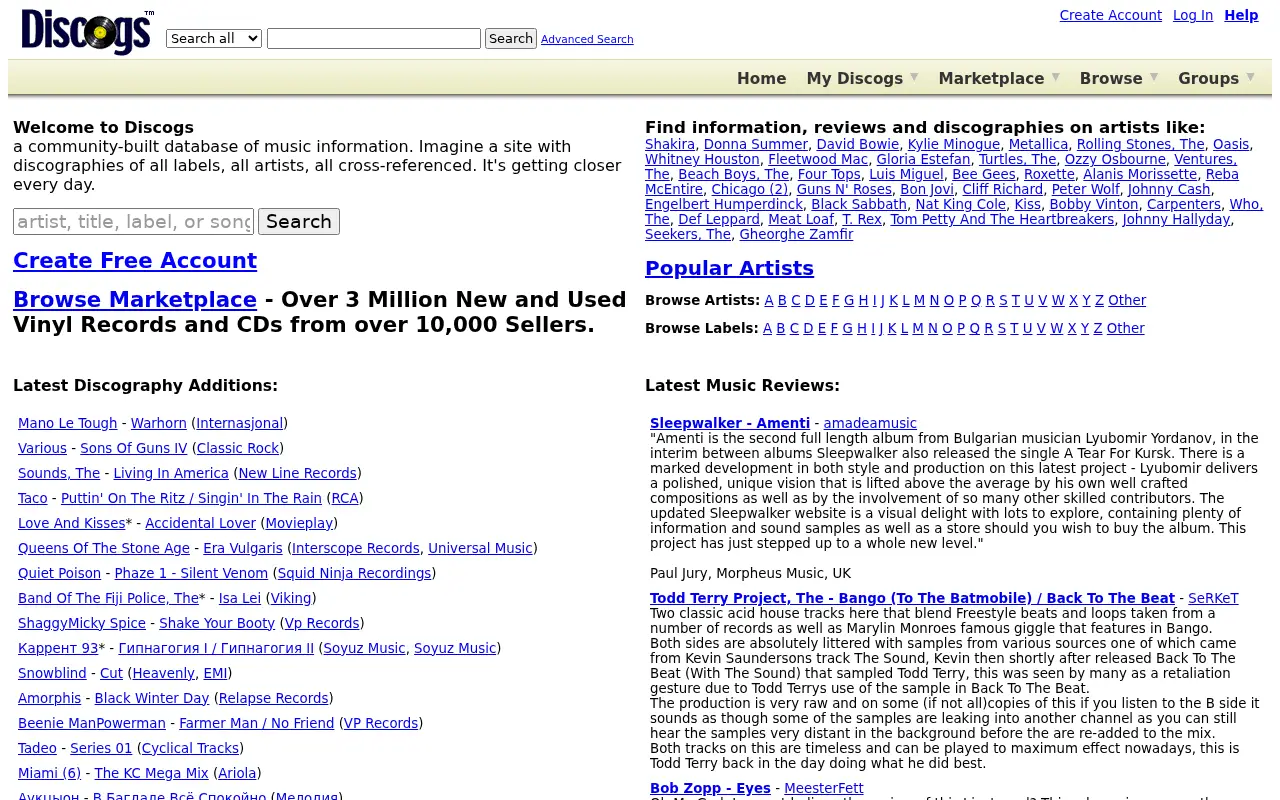
Task: Open Era Vulgaris release link
Action: pos(243,548)
